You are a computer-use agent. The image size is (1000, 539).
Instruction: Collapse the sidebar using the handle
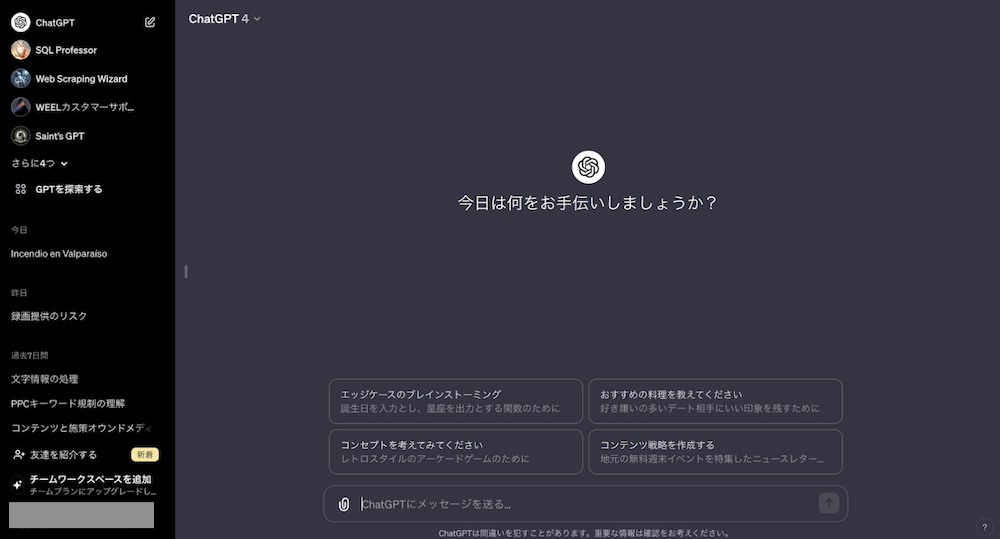[186, 271]
